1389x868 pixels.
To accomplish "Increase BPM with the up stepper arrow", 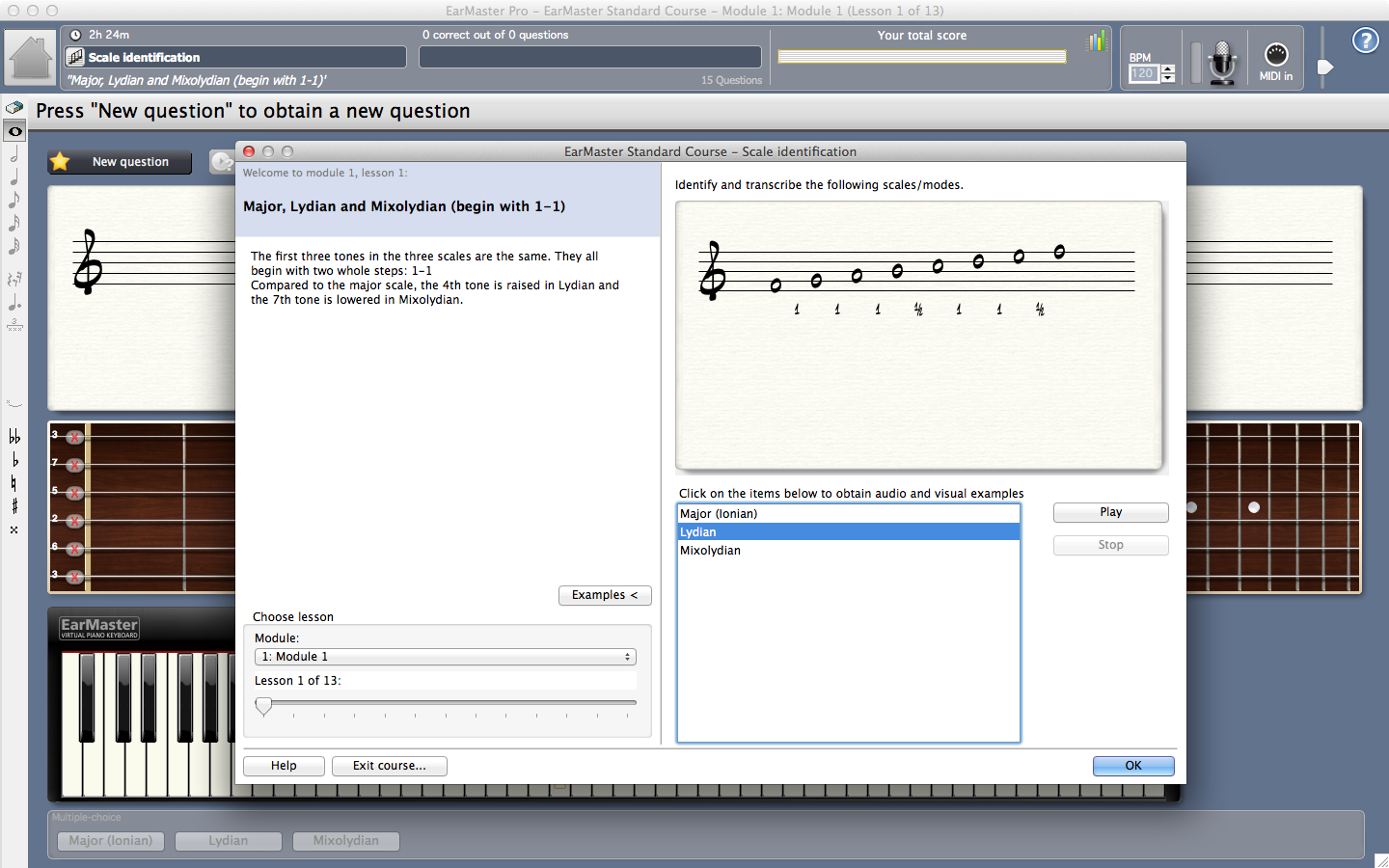I will [1168, 68].
